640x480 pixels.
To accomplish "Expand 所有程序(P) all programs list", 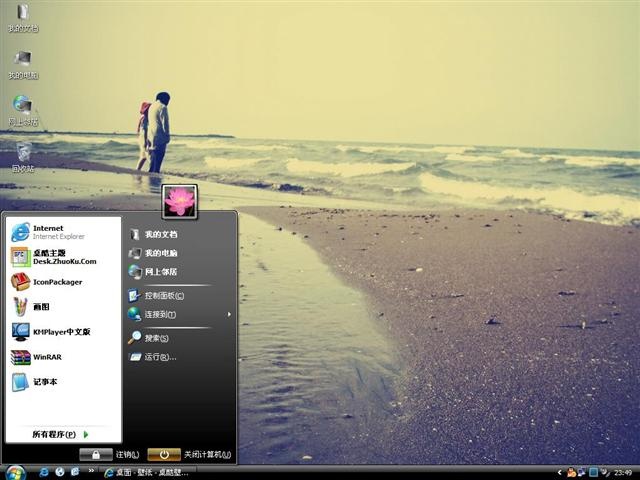I will pyautogui.click(x=60, y=434).
